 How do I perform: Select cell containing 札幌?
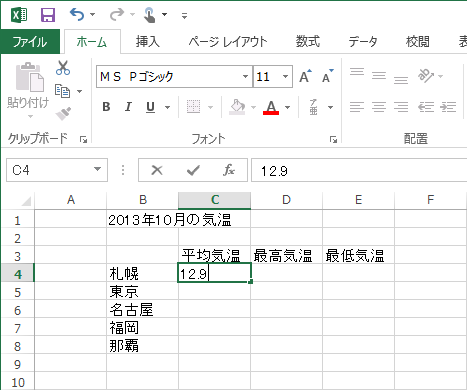coord(142,274)
